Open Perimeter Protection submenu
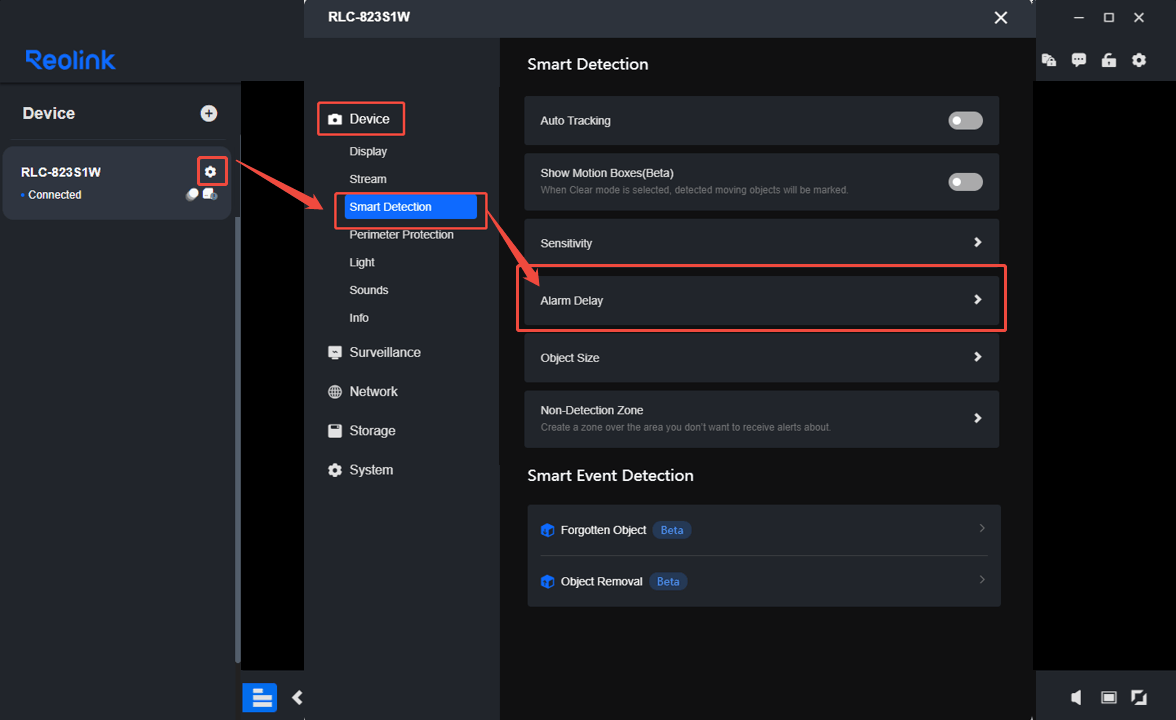This screenshot has width=1176, height=720. (401, 235)
